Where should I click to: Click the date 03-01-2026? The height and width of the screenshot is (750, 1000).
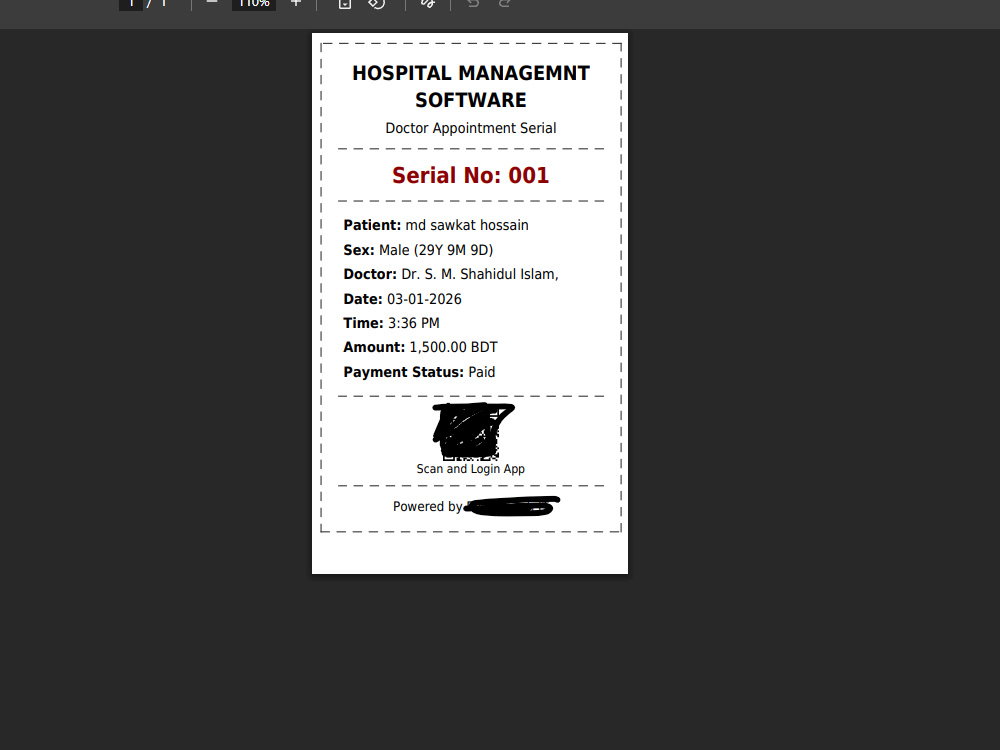(x=424, y=299)
